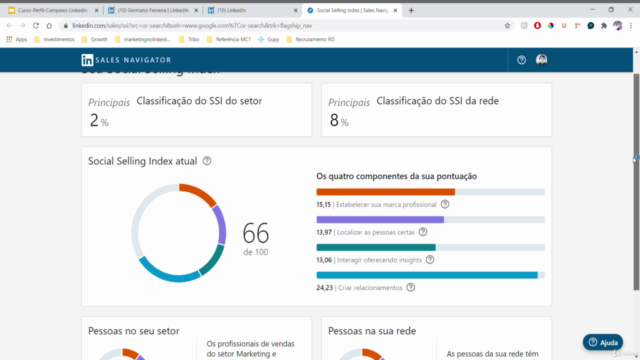Click help icon next to Localizar as pessoas certas
The width and height of the screenshot is (640, 360).
(x=423, y=232)
